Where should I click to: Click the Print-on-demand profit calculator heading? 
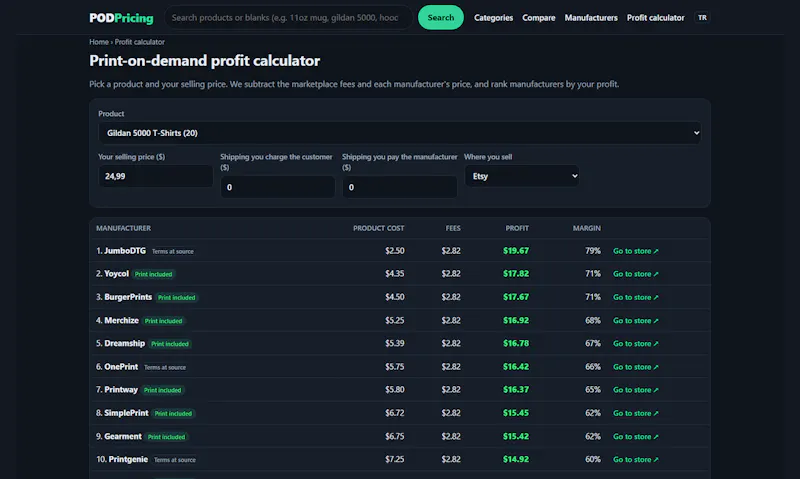(x=205, y=61)
